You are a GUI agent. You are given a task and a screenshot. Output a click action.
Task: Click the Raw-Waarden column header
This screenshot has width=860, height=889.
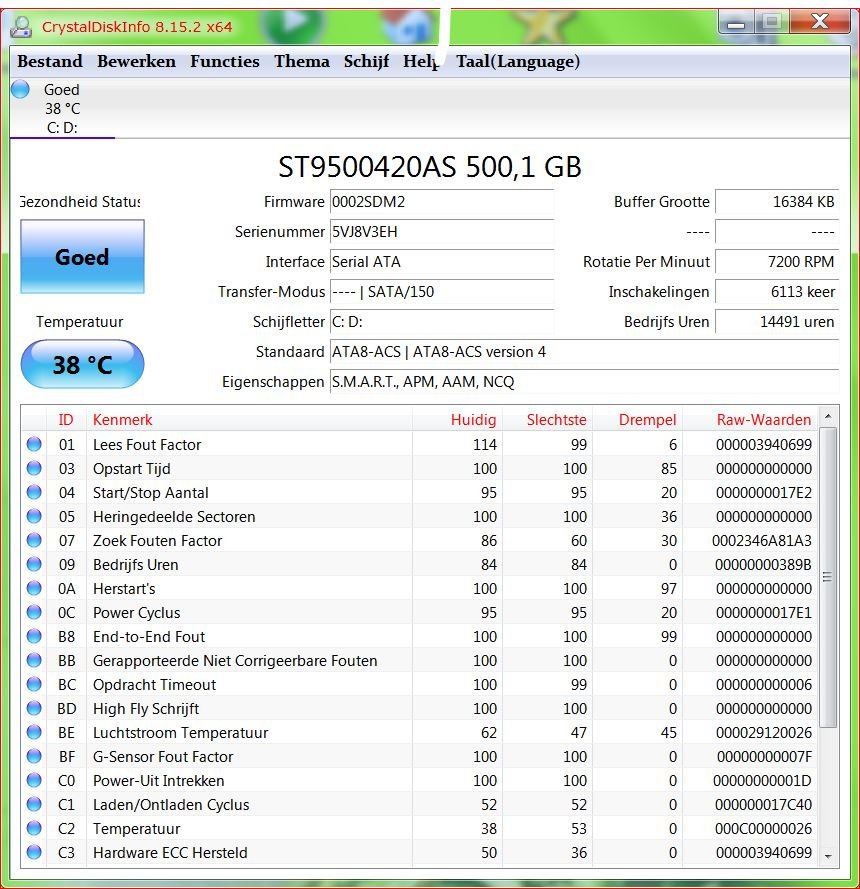tap(764, 420)
